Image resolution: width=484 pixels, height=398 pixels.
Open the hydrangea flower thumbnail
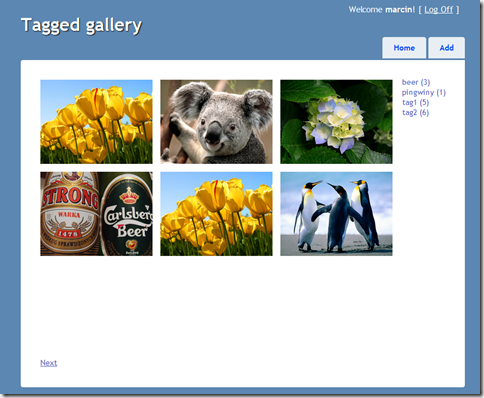click(x=336, y=122)
